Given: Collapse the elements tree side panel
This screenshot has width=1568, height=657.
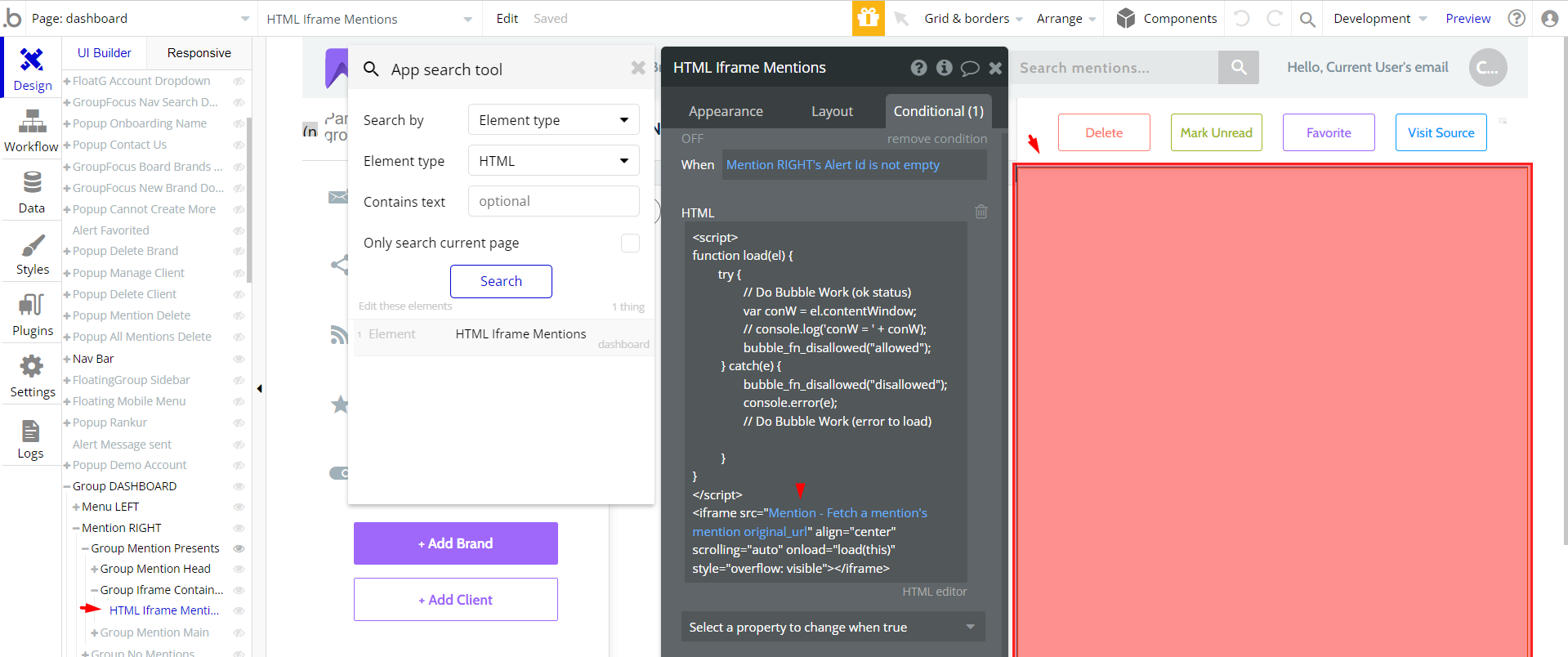Looking at the screenshot, I should pyautogui.click(x=259, y=388).
